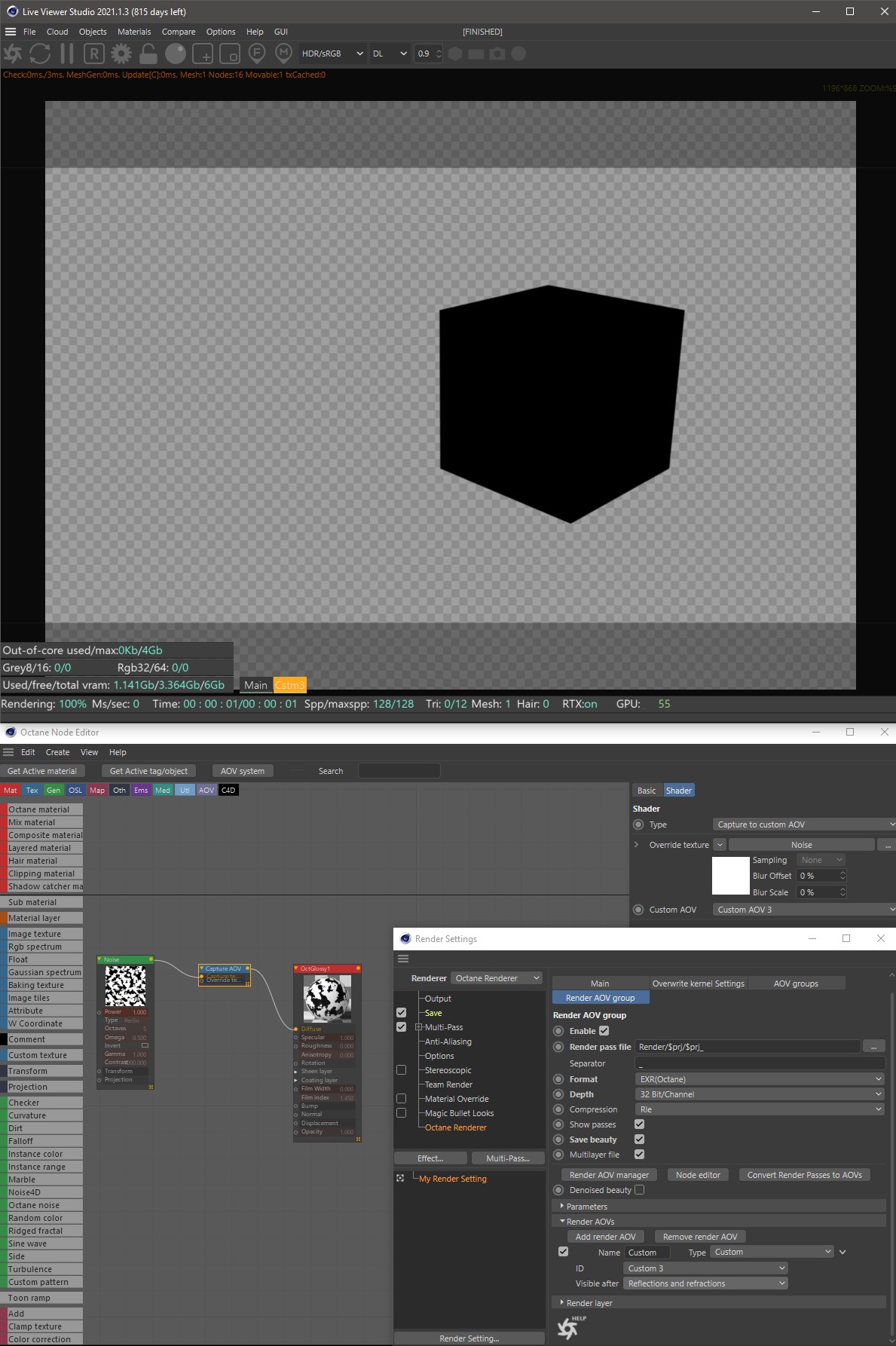The height and width of the screenshot is (1346, 896).
Task: Click Convert Render Passes to AOVs button
Action: [804, 1174]
